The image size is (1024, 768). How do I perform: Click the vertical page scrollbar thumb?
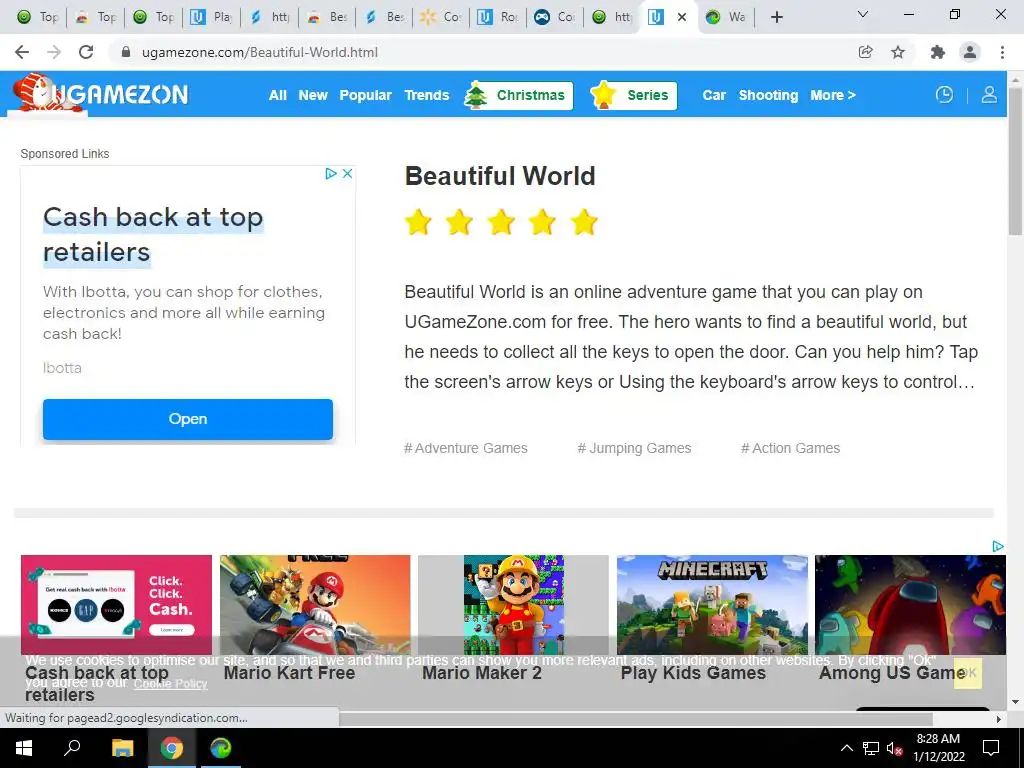click(1015, 160)
